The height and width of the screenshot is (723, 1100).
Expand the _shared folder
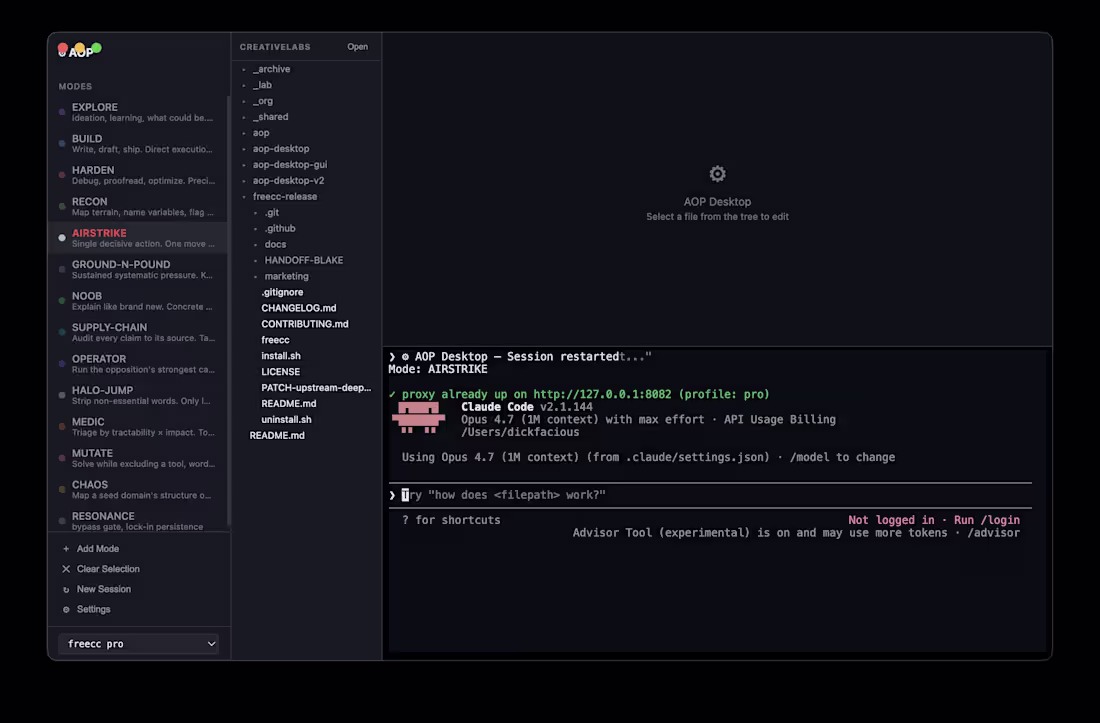tap(307, 117)
